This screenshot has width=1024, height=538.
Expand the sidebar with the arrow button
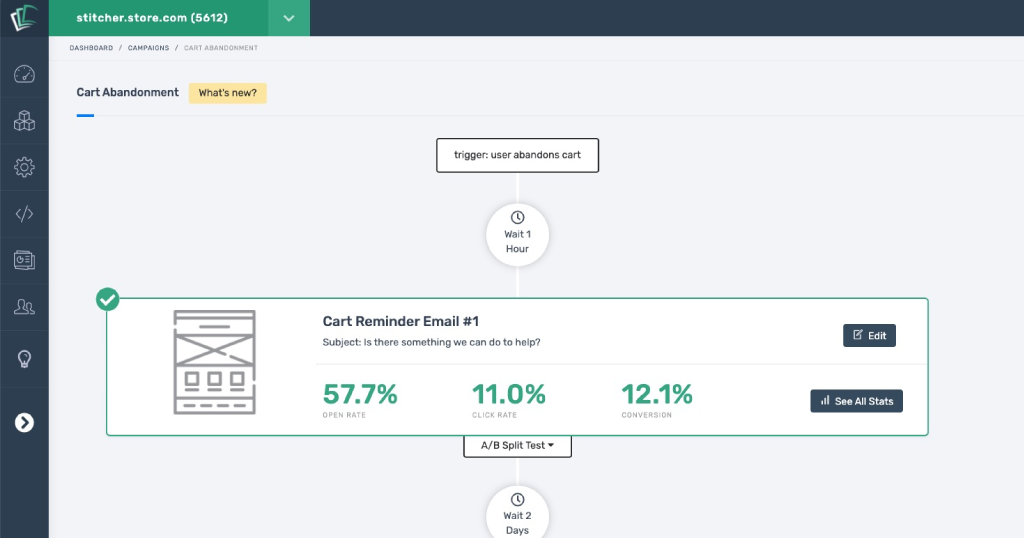[24, 423]
